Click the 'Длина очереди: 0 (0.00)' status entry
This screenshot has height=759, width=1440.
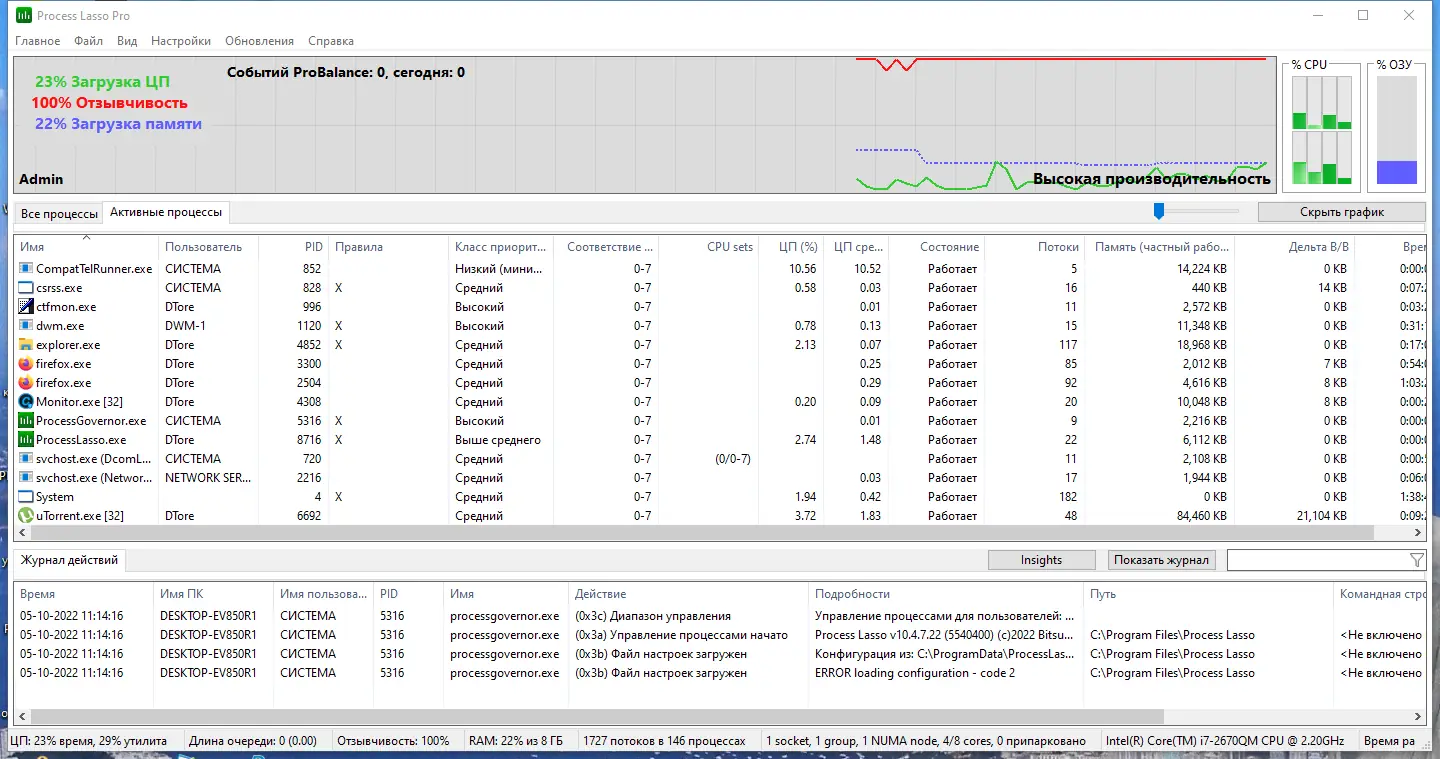click(253, 741)
